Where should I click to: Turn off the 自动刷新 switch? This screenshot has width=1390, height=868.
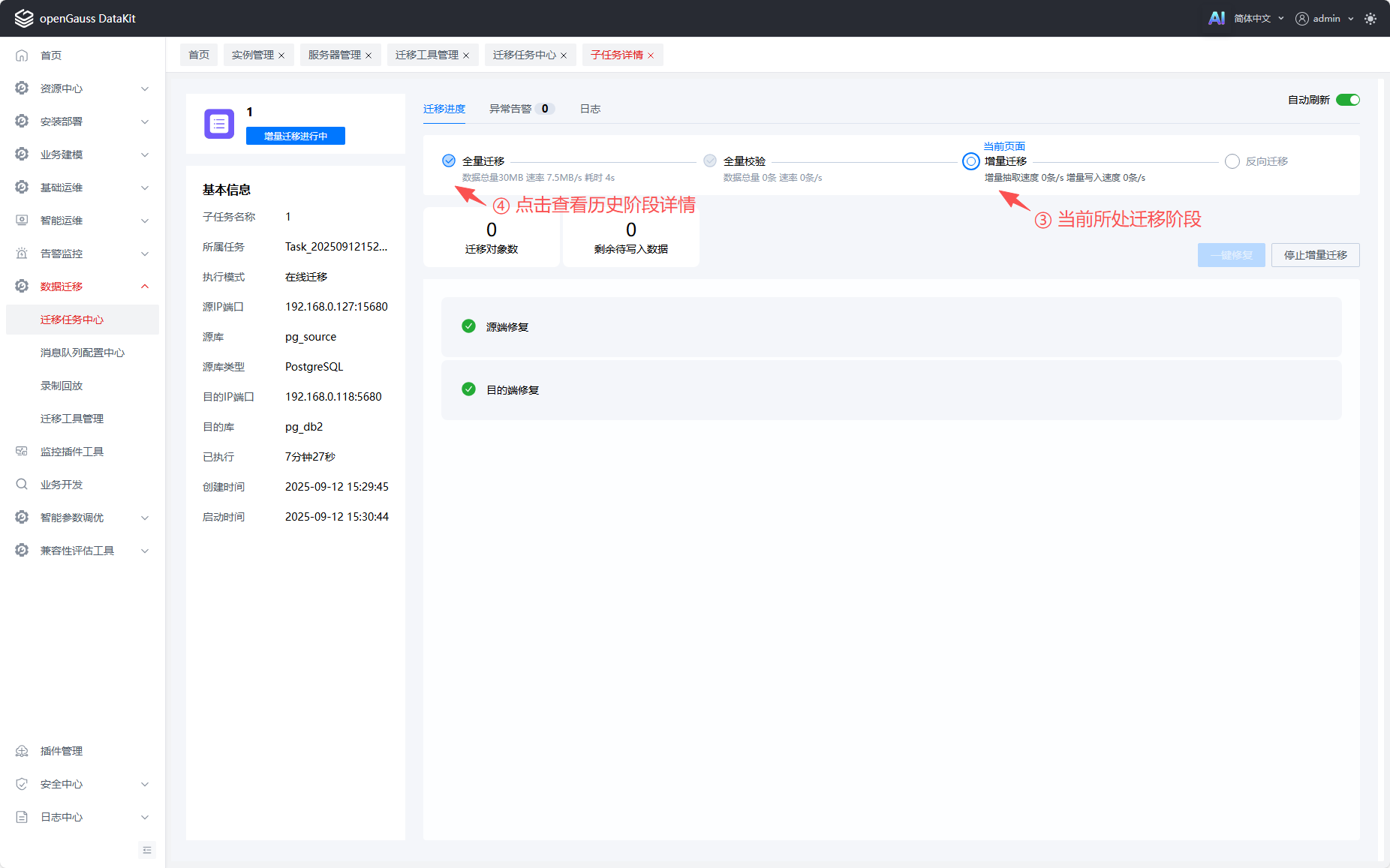[1347, 100]
